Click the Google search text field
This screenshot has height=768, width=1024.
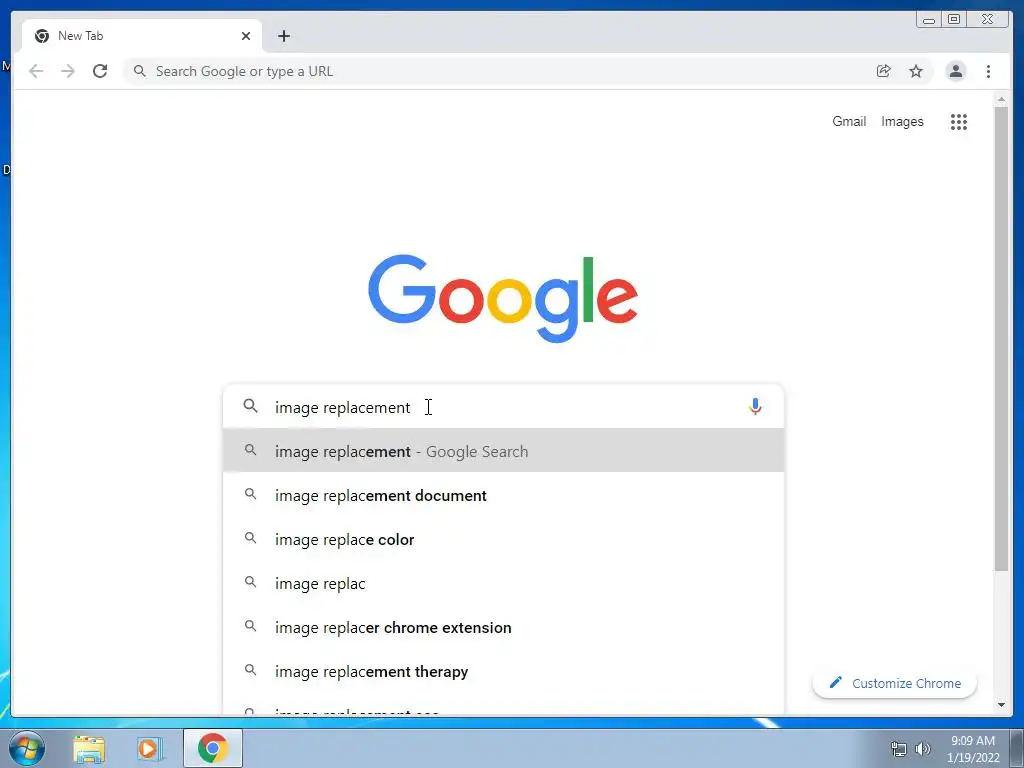click(503, 407)
